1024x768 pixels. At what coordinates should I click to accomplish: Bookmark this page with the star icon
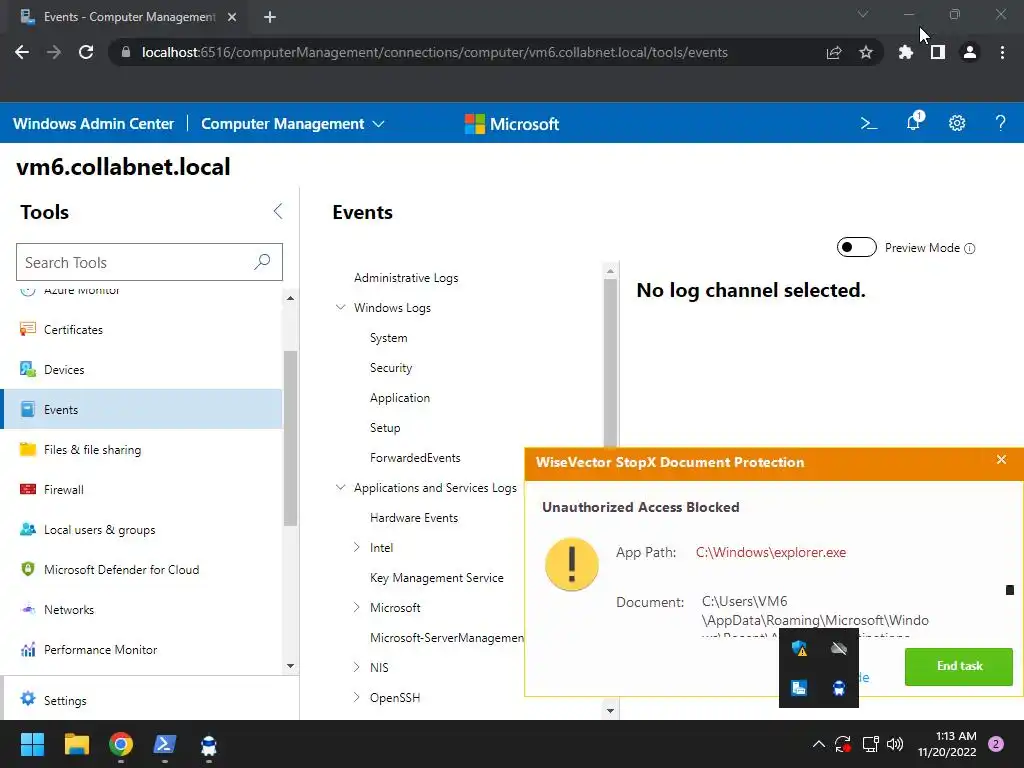click(x=866, y=52)
